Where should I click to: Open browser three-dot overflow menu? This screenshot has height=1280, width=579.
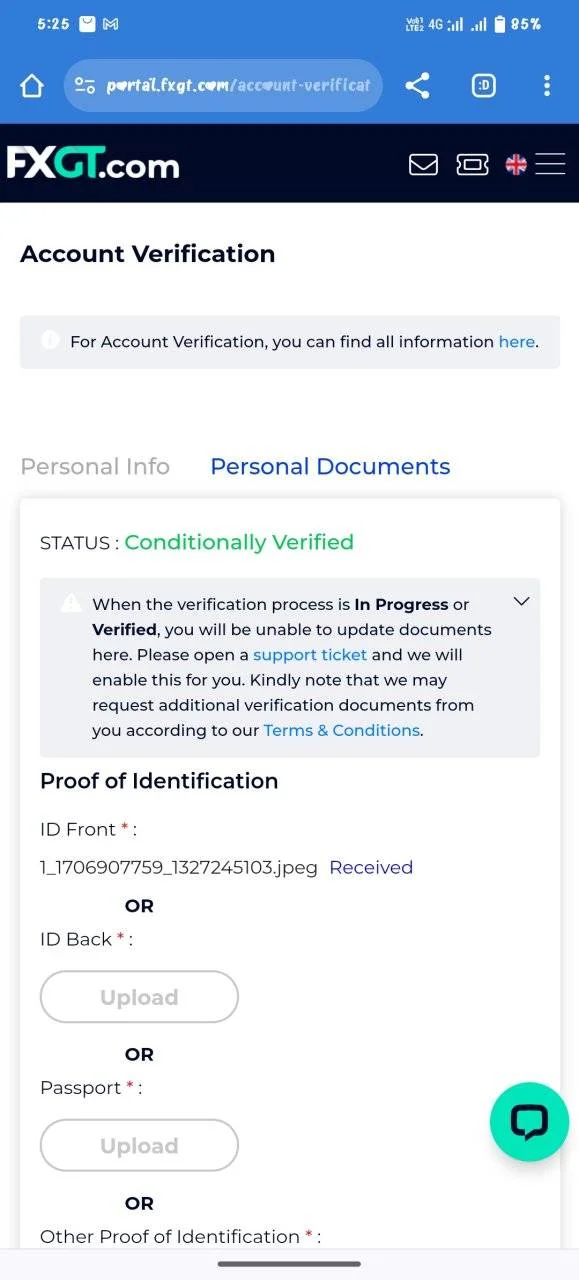pyautogui.click(x=546, y=86)
